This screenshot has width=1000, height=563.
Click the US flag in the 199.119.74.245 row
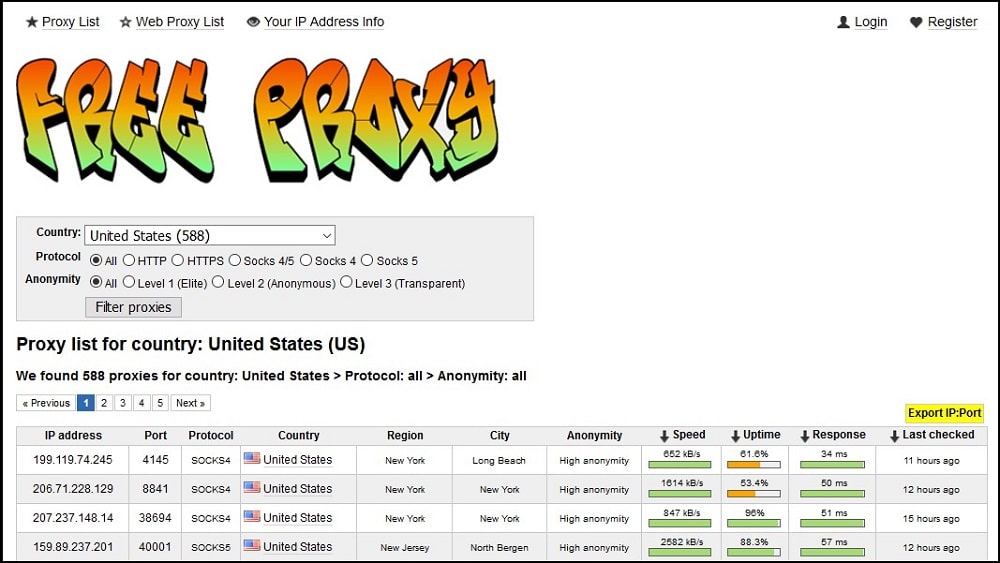(252, 458)
